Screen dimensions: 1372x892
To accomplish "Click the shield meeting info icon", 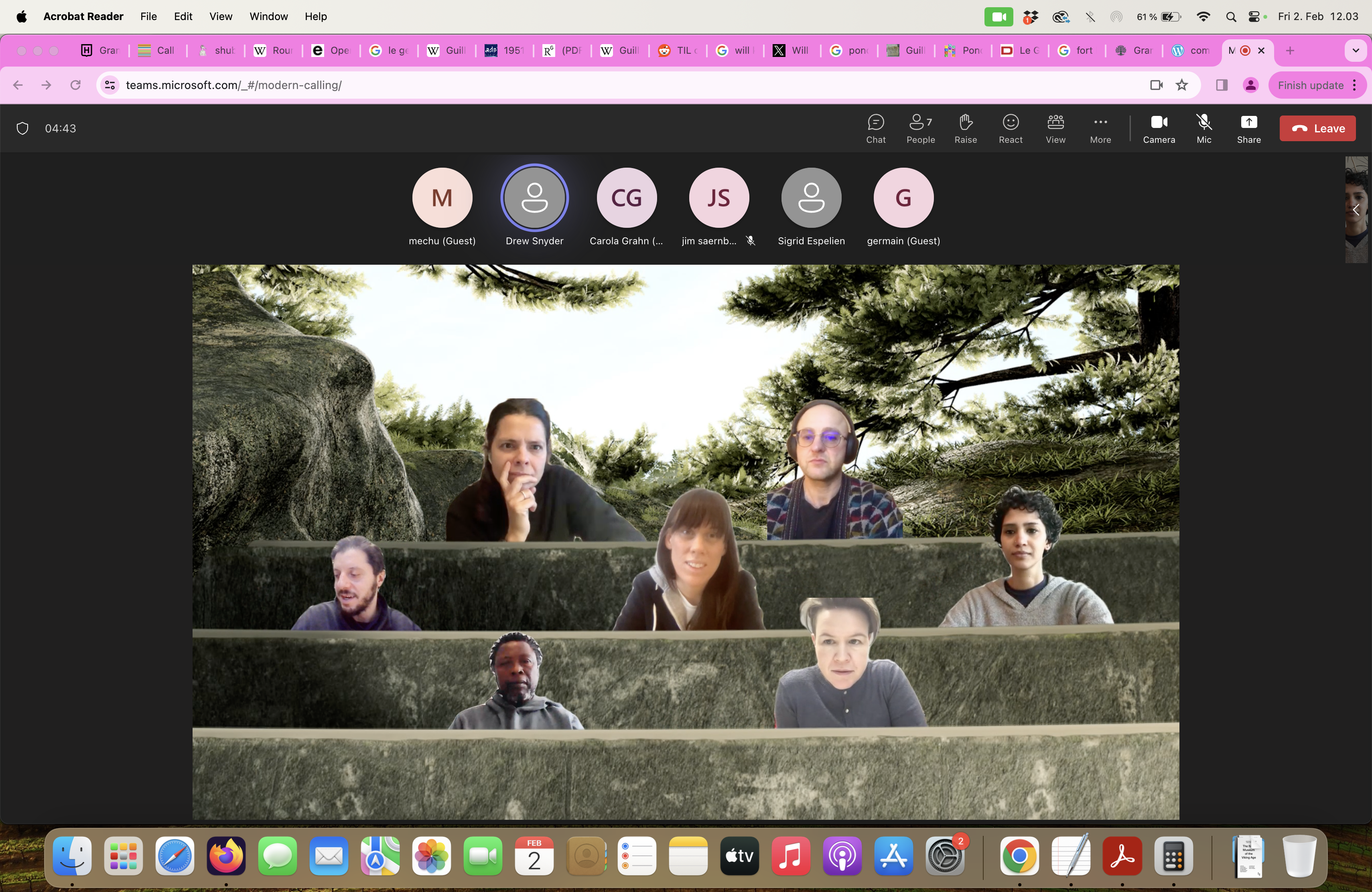I will click(x=22, y=128).
